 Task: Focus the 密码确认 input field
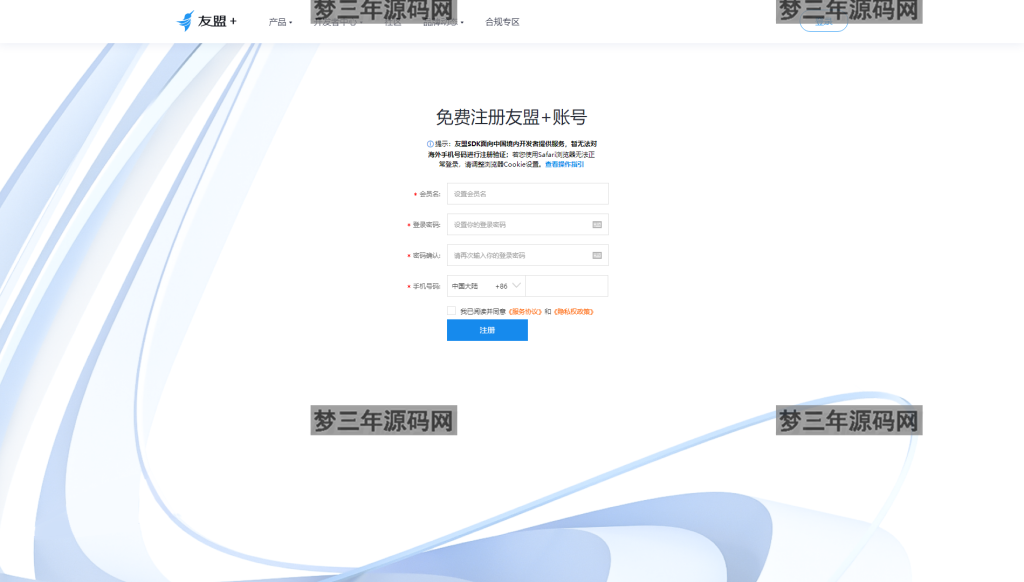tap(528, 255)
